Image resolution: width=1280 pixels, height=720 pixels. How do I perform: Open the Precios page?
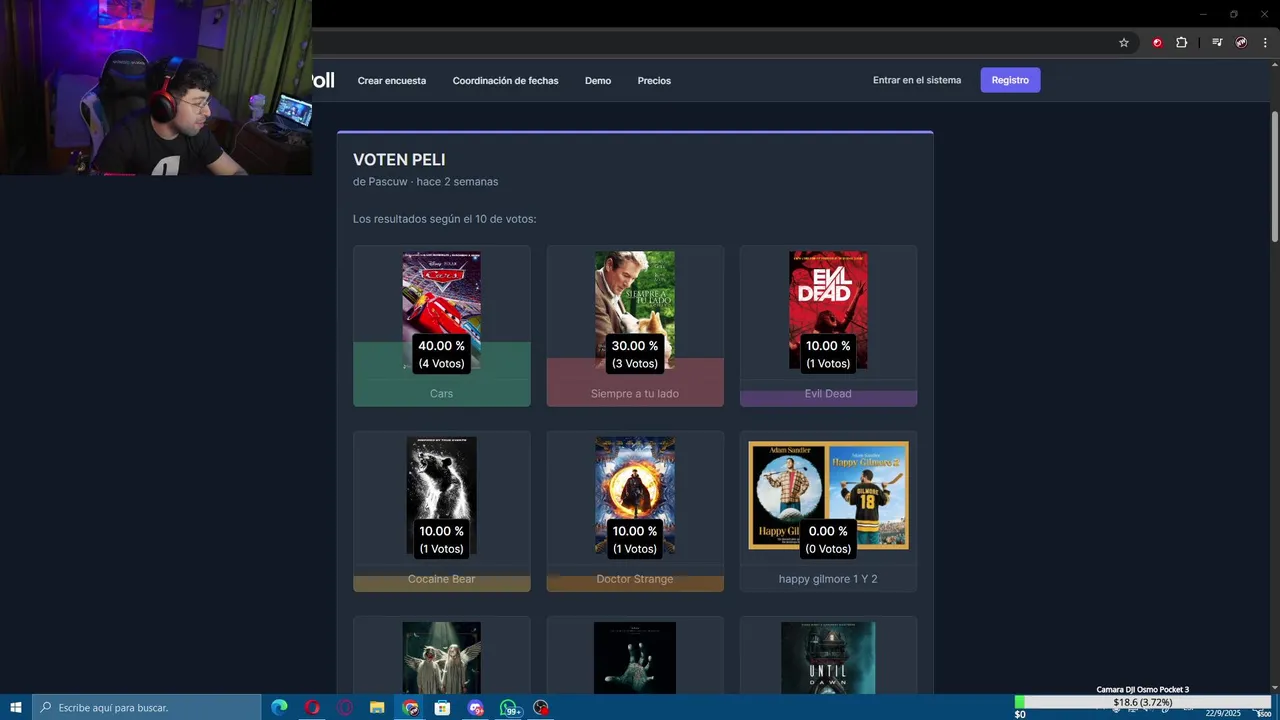654,80
